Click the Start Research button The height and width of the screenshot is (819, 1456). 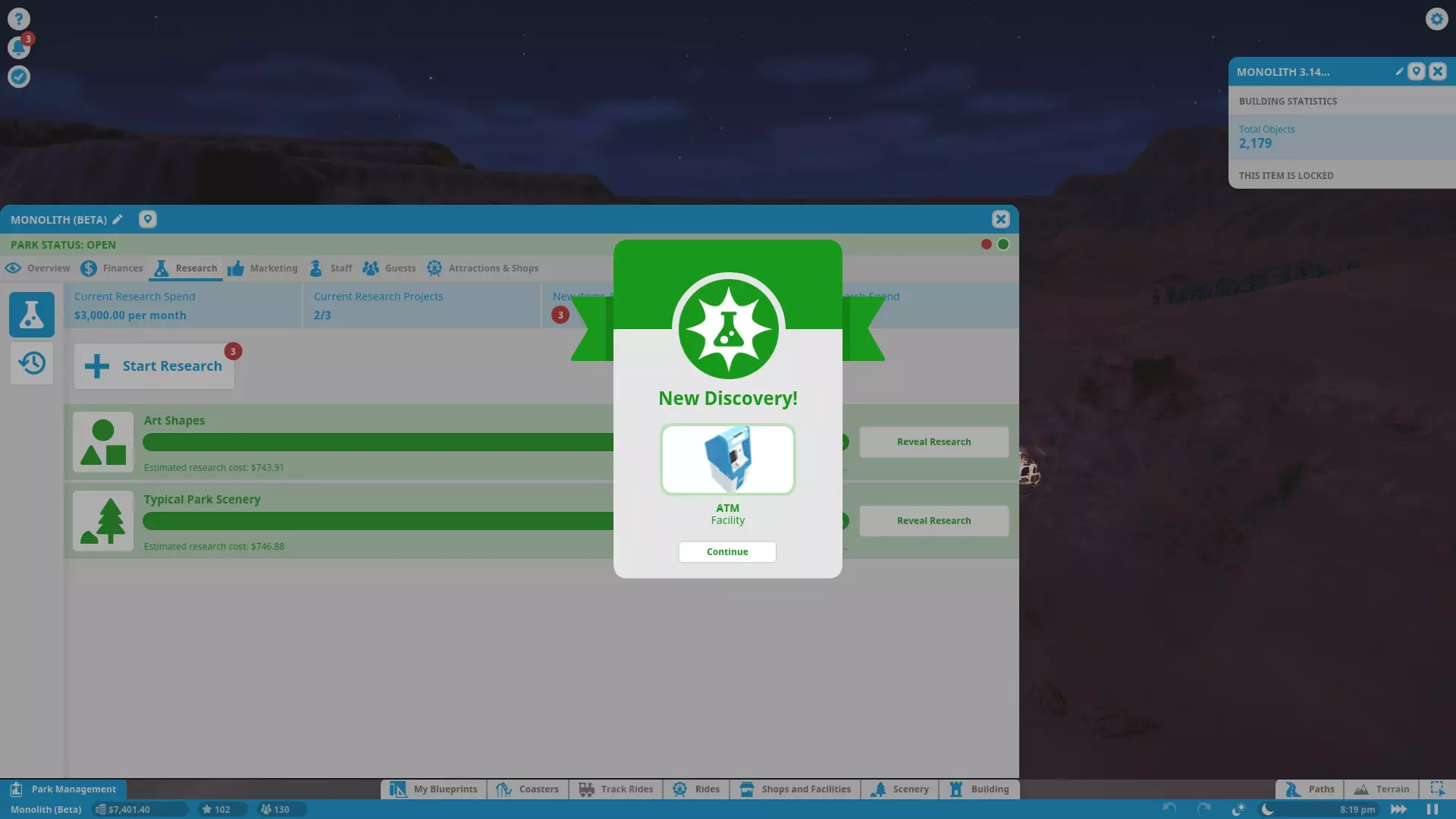coord(154,366)
